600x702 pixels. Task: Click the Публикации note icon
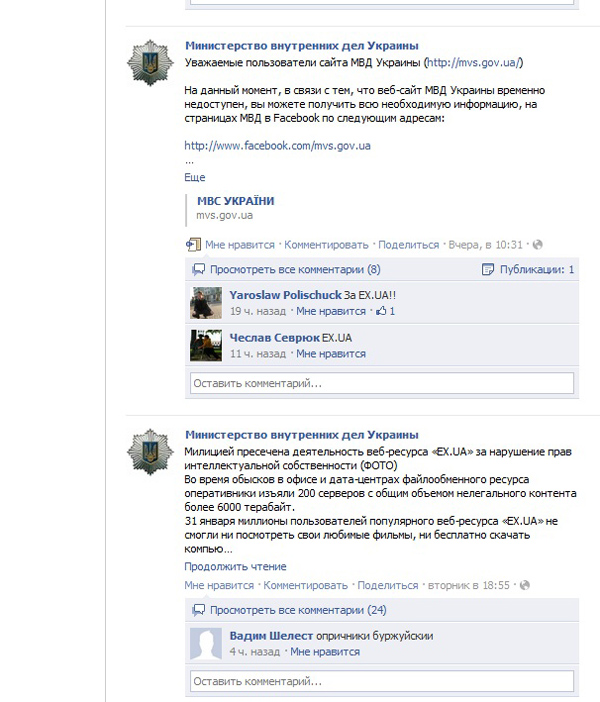coord(488,270)
